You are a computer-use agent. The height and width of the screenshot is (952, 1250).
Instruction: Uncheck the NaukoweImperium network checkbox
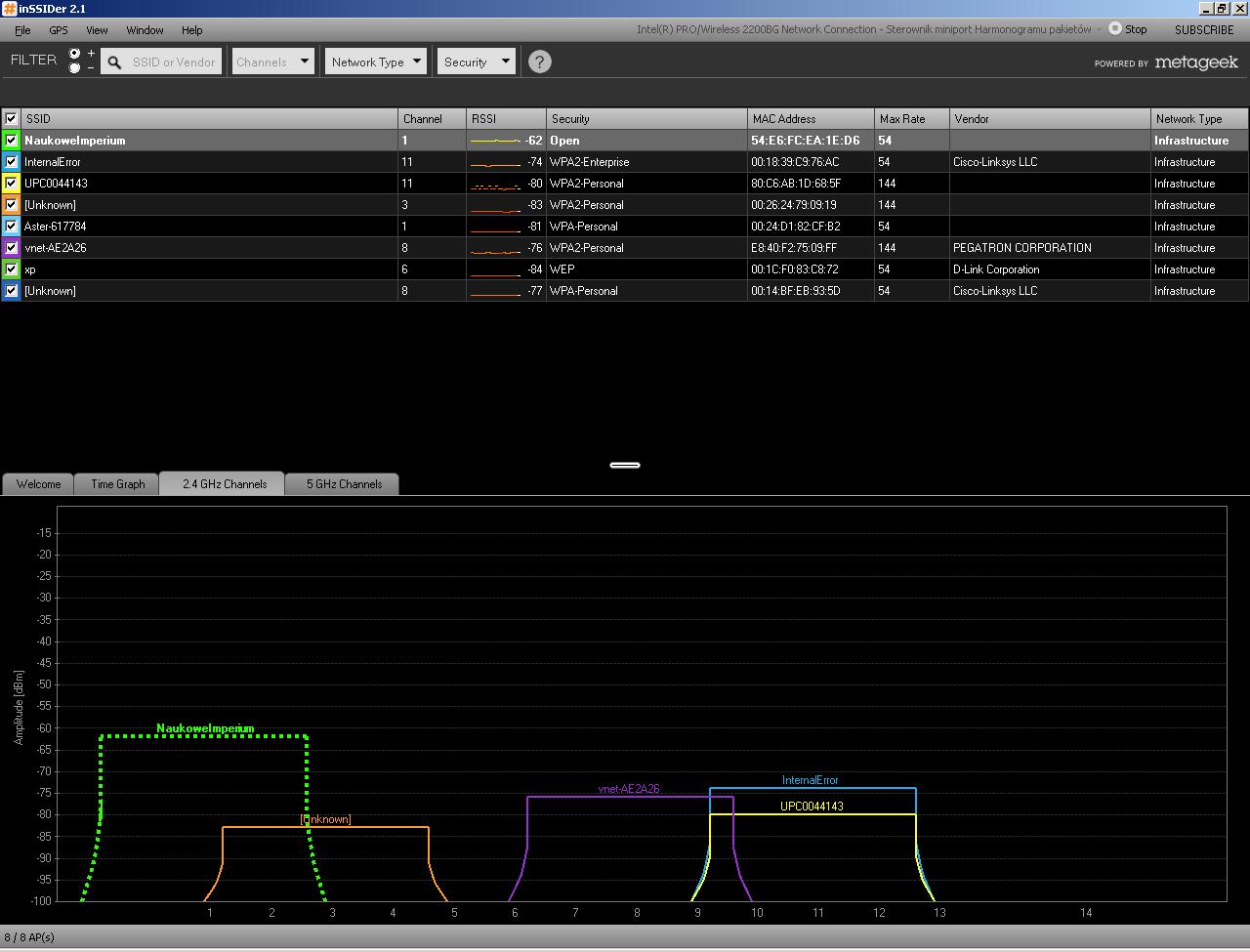(12, 141)
